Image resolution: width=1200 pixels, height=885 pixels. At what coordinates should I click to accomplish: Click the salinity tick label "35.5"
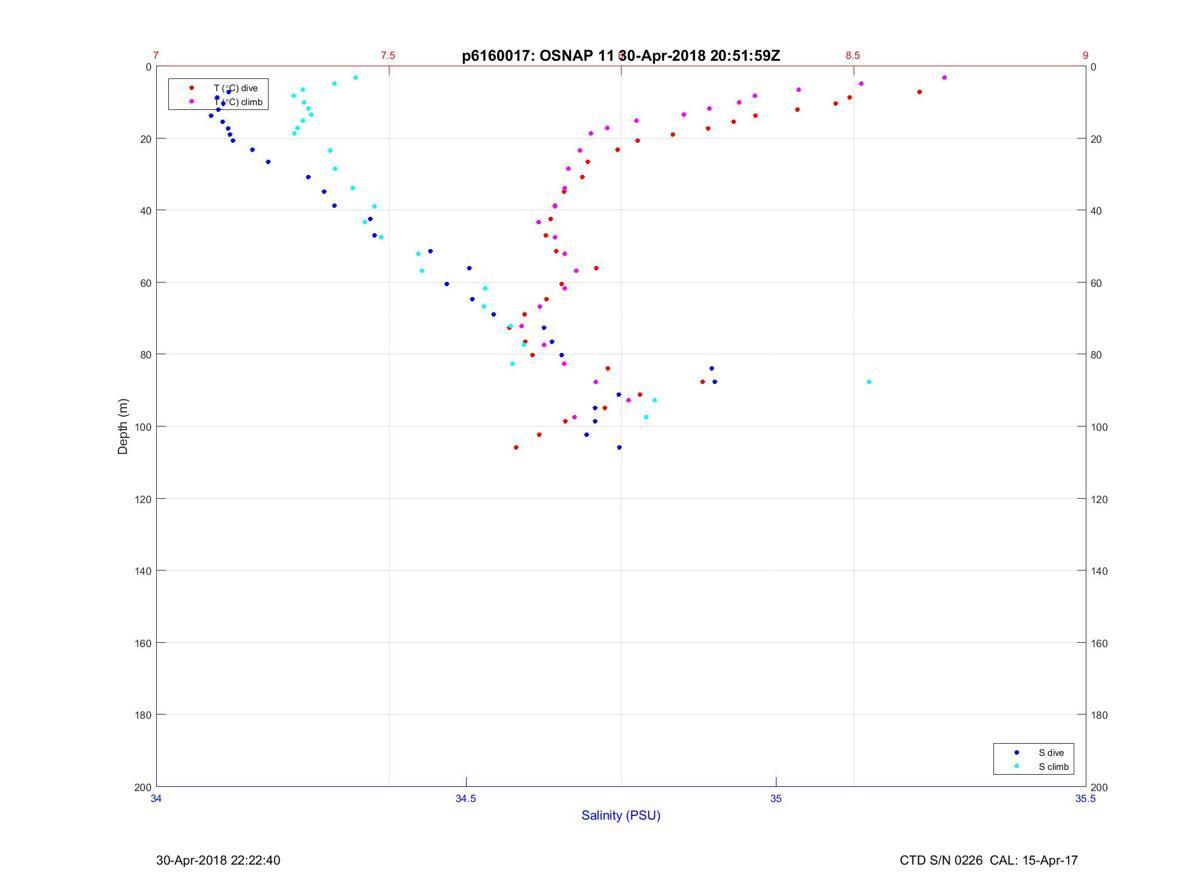tap(1085, 798)
